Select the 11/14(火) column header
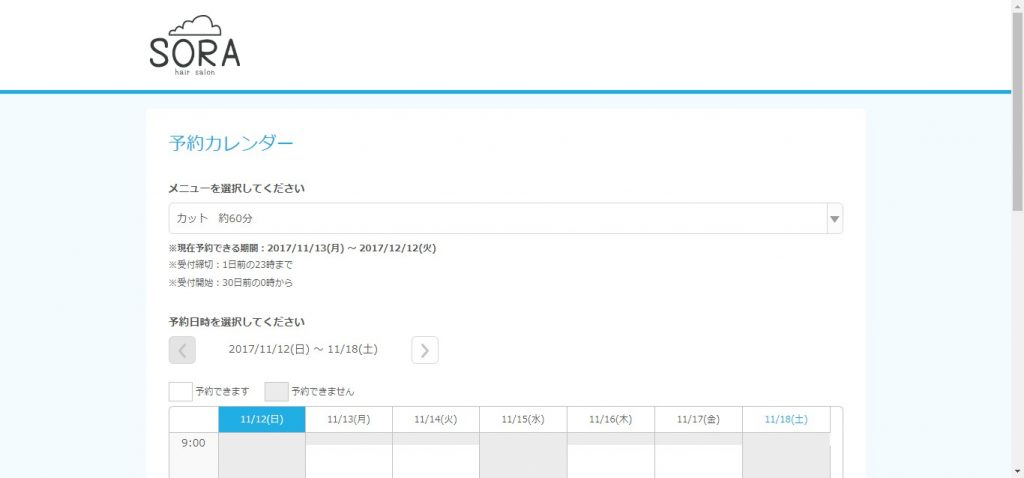This screenshot has height=478, width=1024. [x=436, y=419]
